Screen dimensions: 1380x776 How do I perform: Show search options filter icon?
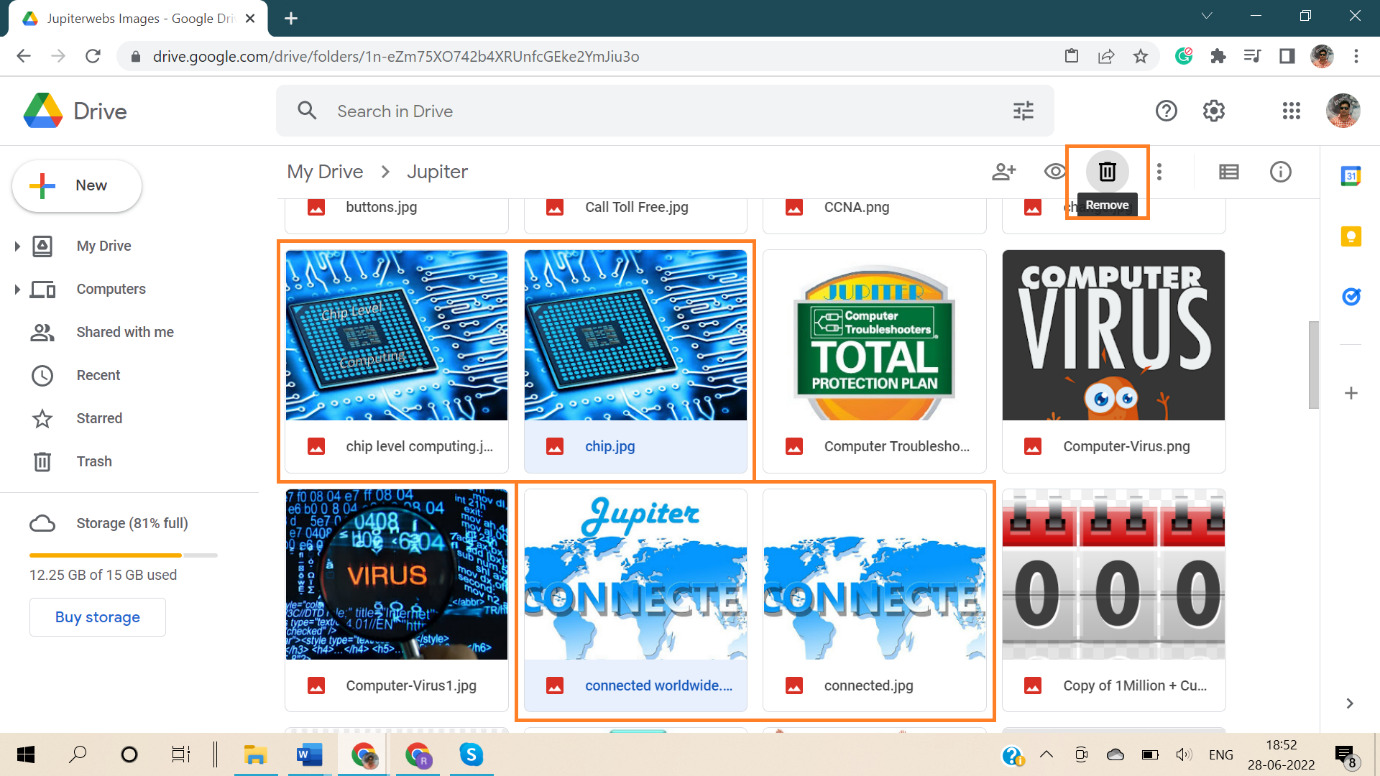coord(1023,111)
